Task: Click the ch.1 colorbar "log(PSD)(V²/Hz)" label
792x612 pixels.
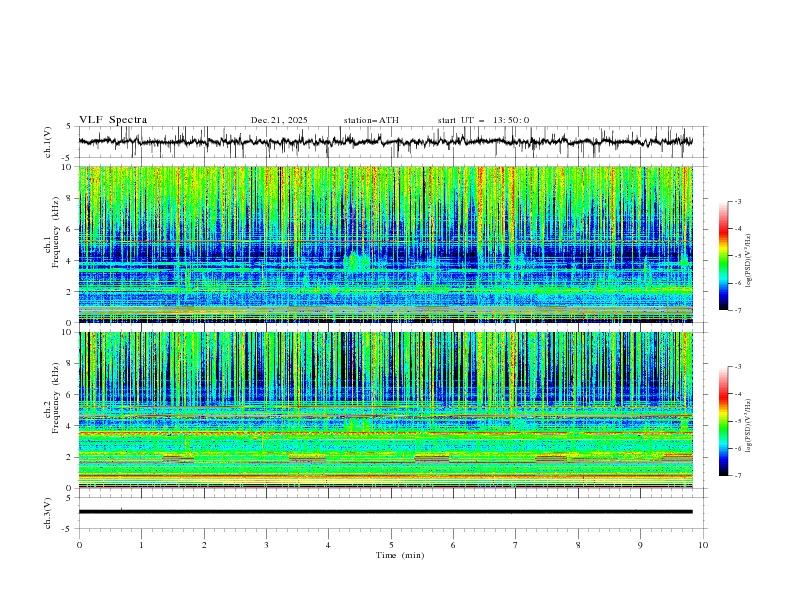Action: [749, 261]
